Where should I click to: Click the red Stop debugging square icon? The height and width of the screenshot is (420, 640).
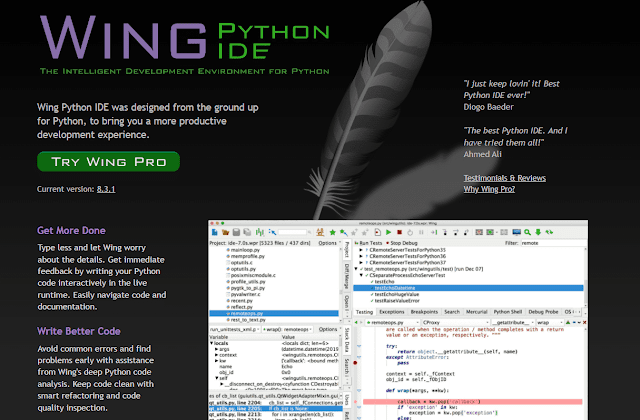tap(400, 232)
